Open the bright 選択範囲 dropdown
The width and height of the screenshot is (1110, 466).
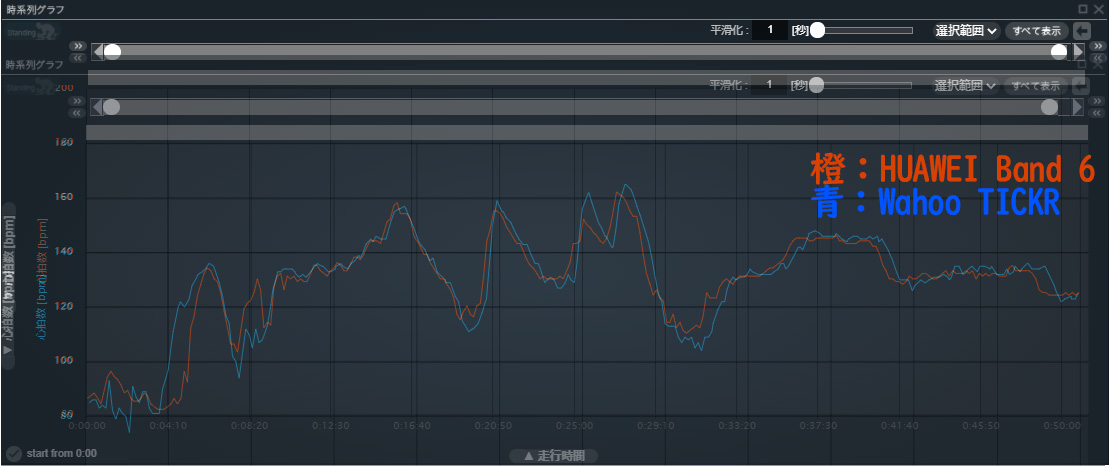[x=967, y=30]
